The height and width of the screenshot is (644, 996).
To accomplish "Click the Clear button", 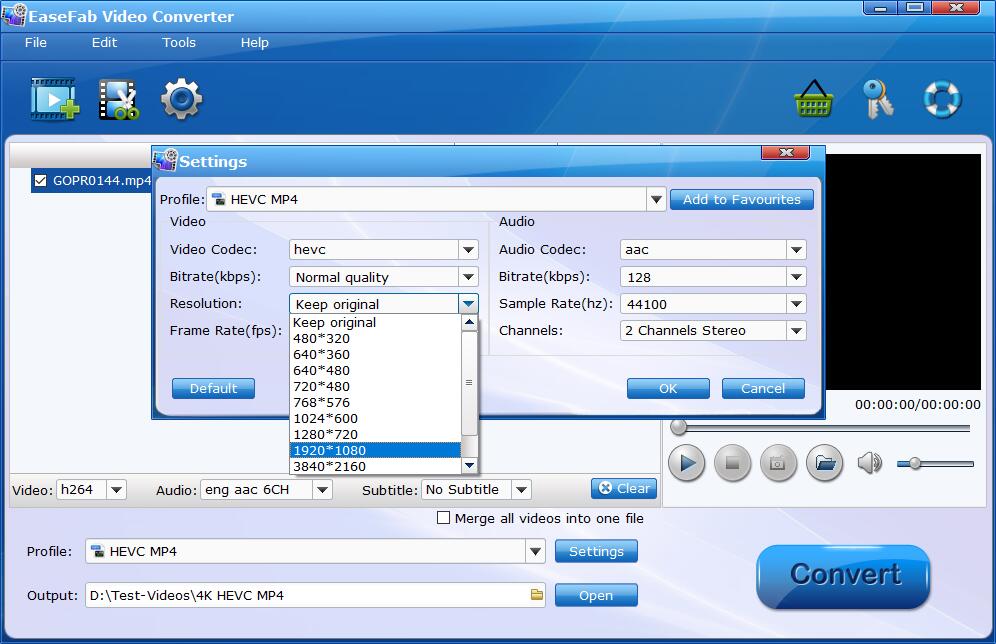I will tap(624, 488).
